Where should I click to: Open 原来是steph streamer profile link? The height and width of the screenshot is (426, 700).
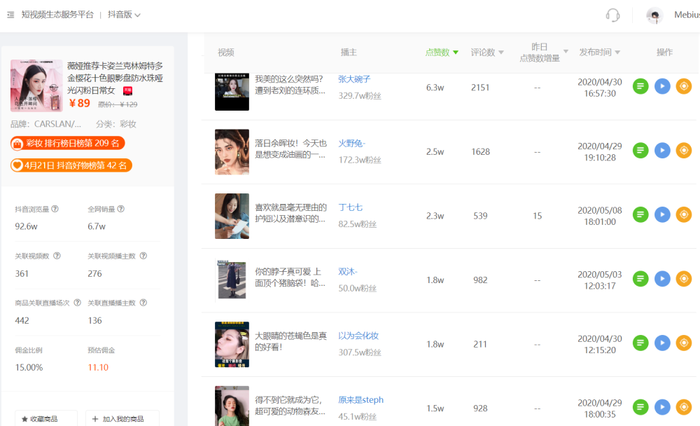tap(361, 400)
